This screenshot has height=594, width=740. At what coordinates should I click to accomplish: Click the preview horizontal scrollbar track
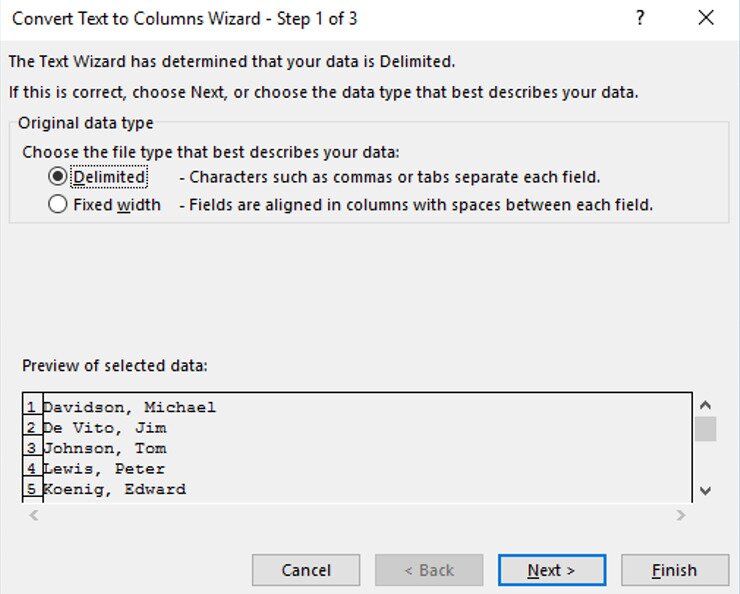coord(356,516)
